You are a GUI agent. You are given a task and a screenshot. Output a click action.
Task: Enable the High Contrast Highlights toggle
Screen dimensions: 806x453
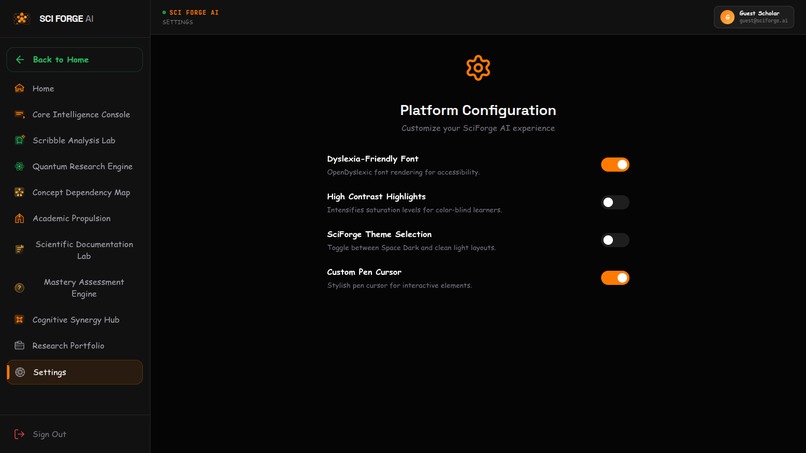(615, 202)
